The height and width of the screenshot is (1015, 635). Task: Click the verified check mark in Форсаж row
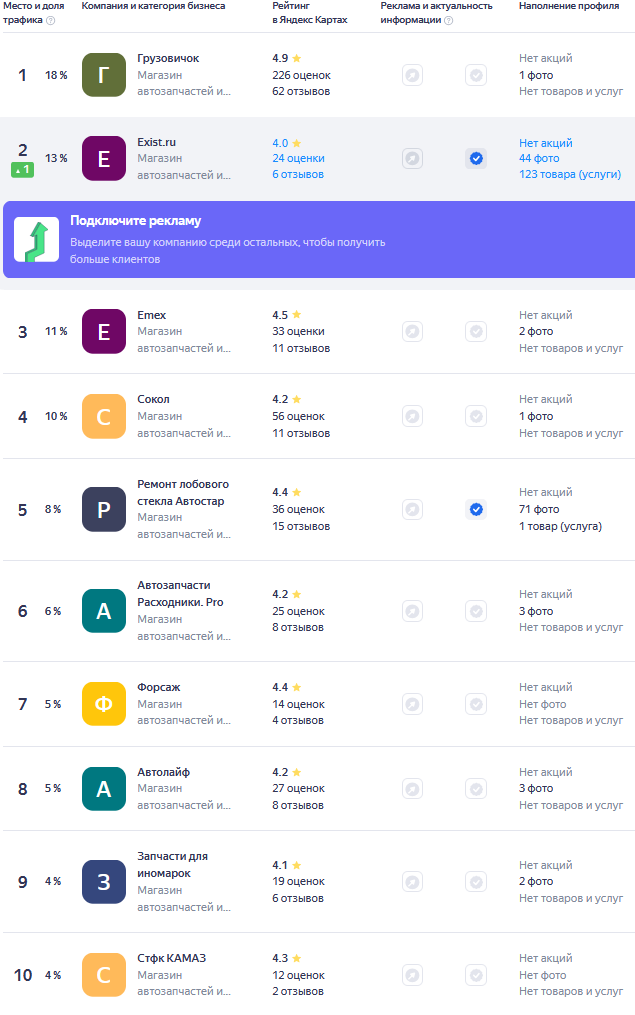pyautogui.click(x=476, y=704)
